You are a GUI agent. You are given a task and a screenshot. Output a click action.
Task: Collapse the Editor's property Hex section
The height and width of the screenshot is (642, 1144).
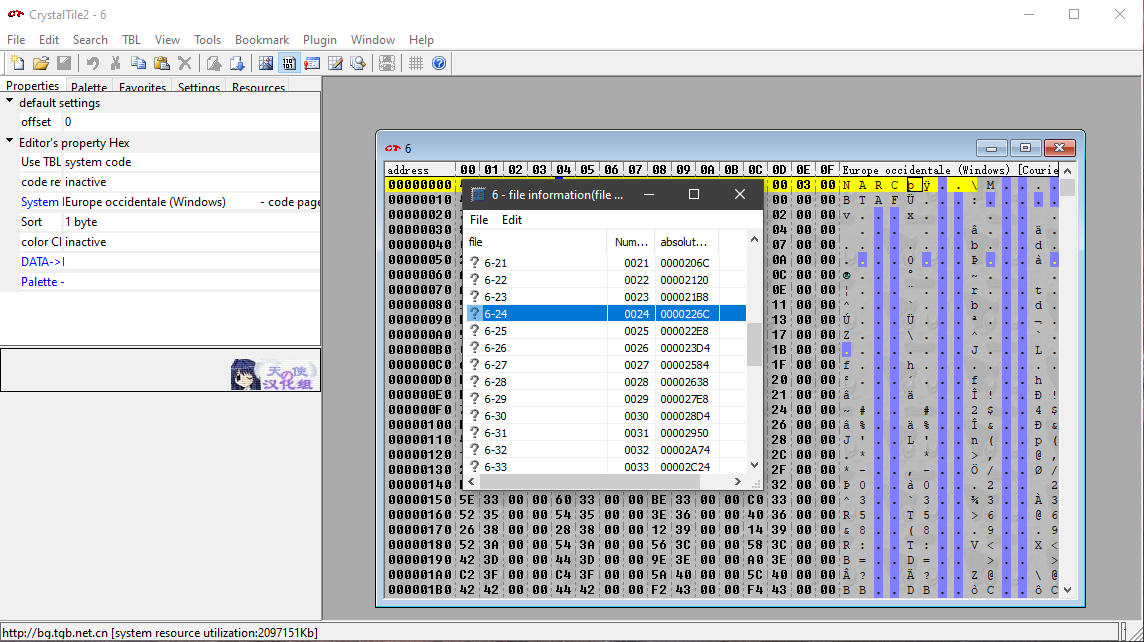coord(10,142)
